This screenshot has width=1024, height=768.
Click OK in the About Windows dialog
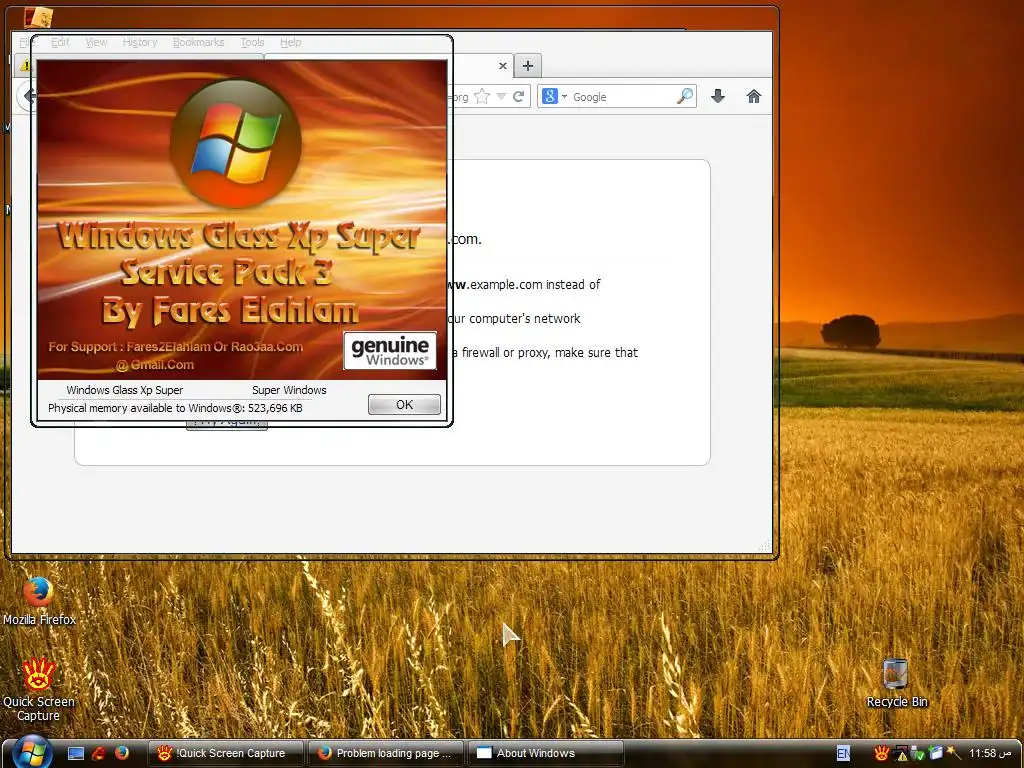(x=404, y=404)
